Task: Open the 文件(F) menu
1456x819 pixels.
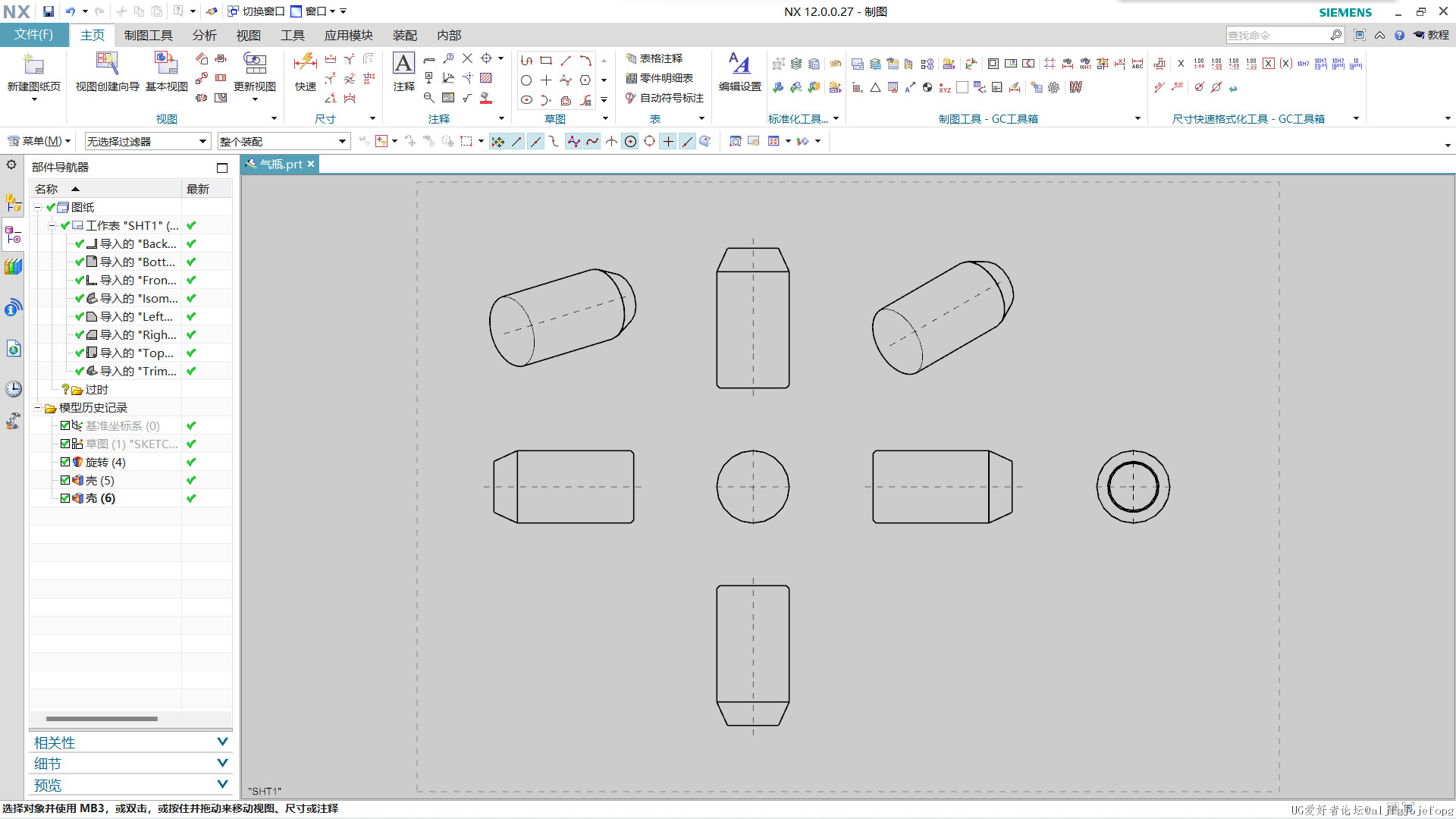Action: pos(34,35)
